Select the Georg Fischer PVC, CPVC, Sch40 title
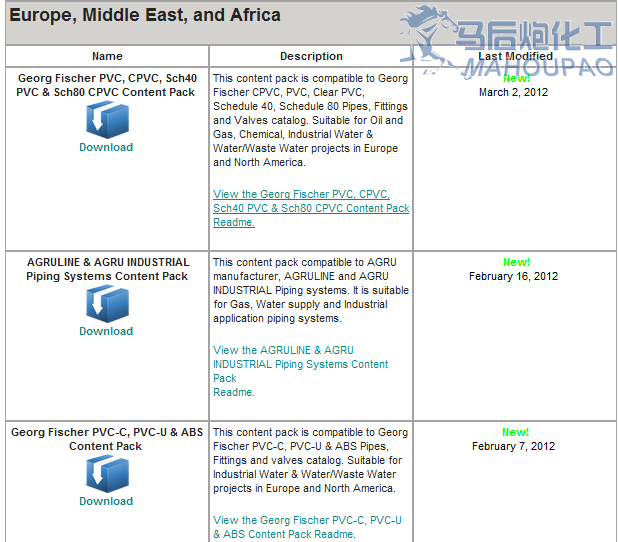The image size is (618, 542). (x=107, y=84)
